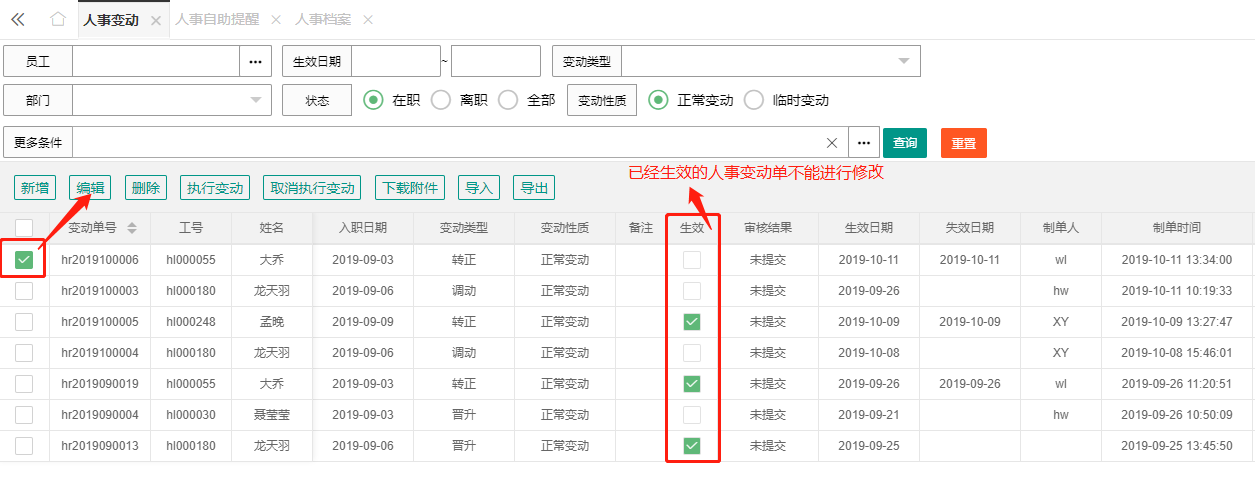The width and height of the screenshot is (1255, 486).
Task: Expand the 变动类型 dropdown
Action: (904, 61)
